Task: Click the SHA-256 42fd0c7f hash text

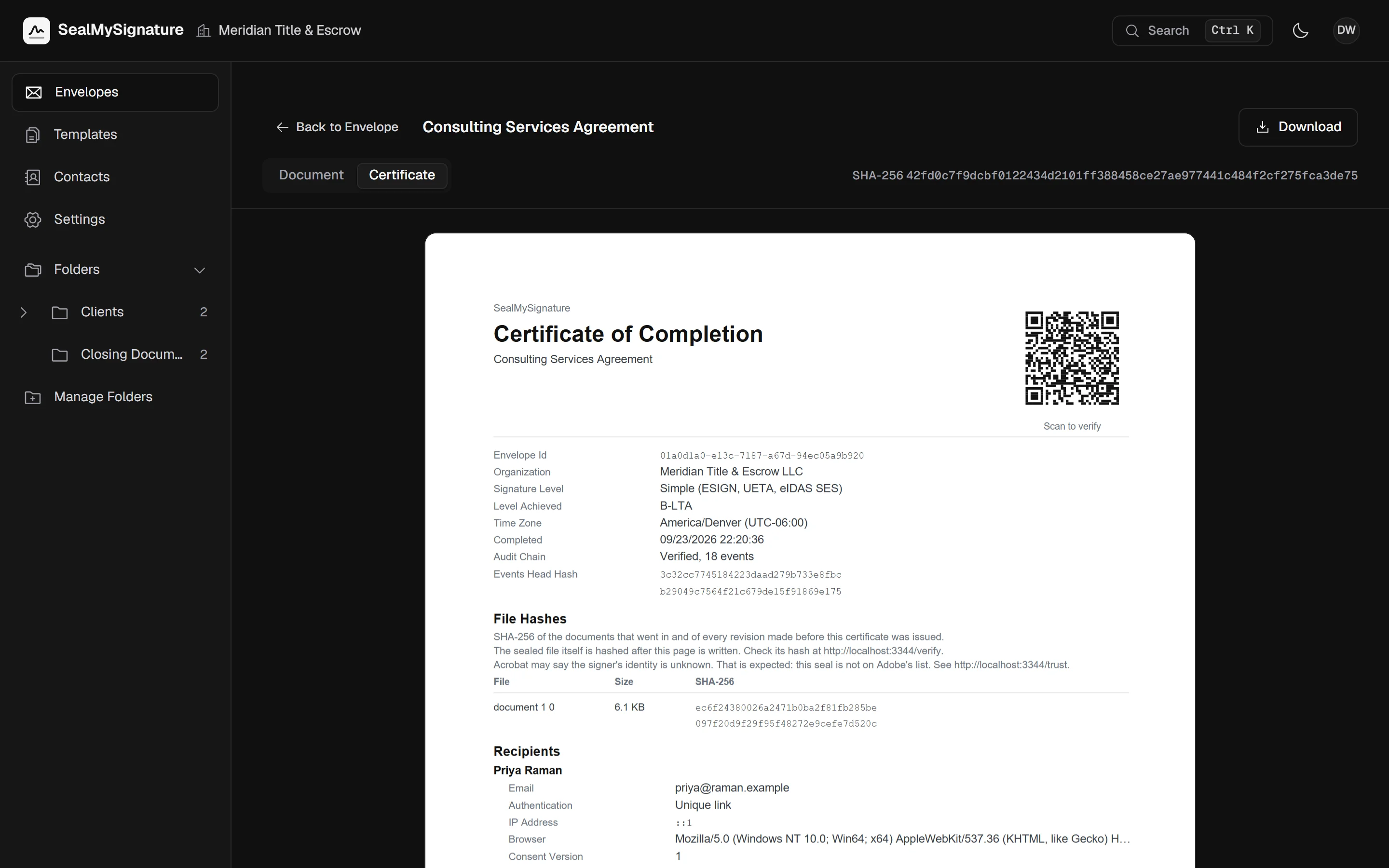Action: coord(1105,176)
